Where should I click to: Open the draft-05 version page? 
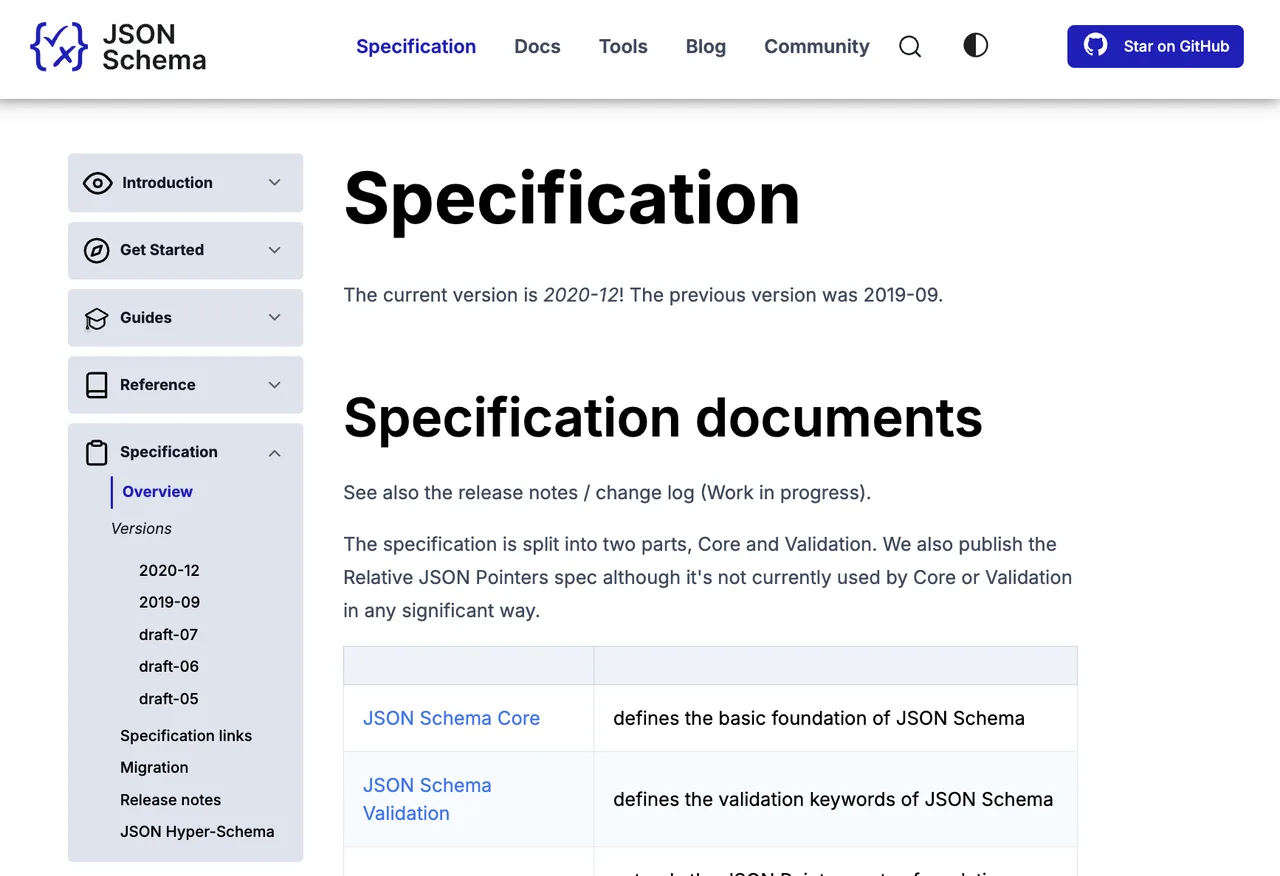[168, 698]
